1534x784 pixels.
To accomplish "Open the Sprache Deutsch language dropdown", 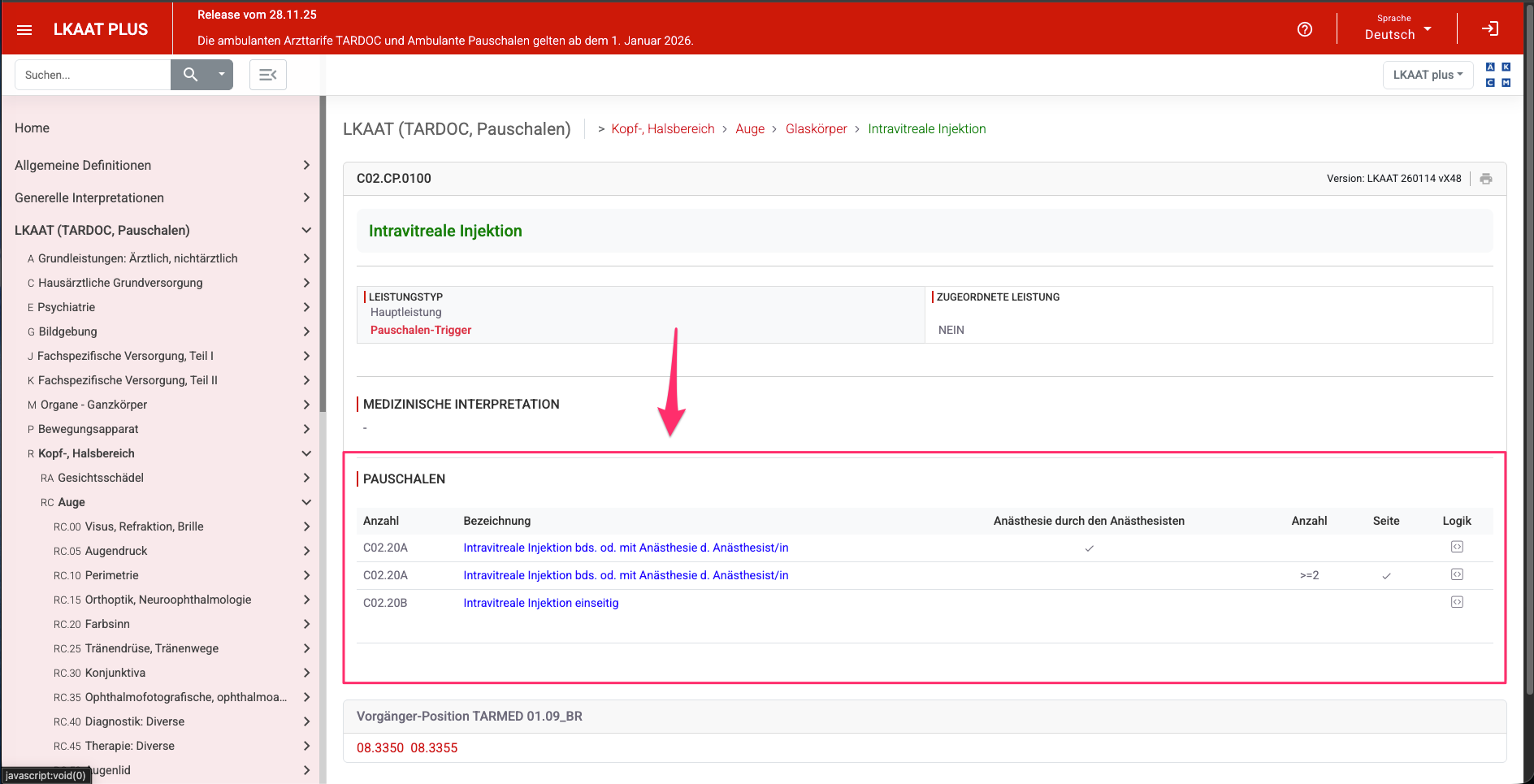I will [1397, 29].
